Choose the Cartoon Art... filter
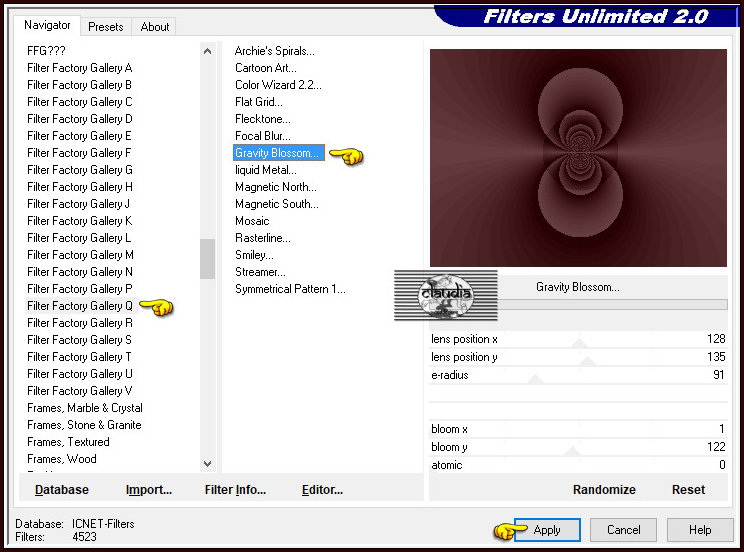 pyautogui.click(x=266, y=68)
